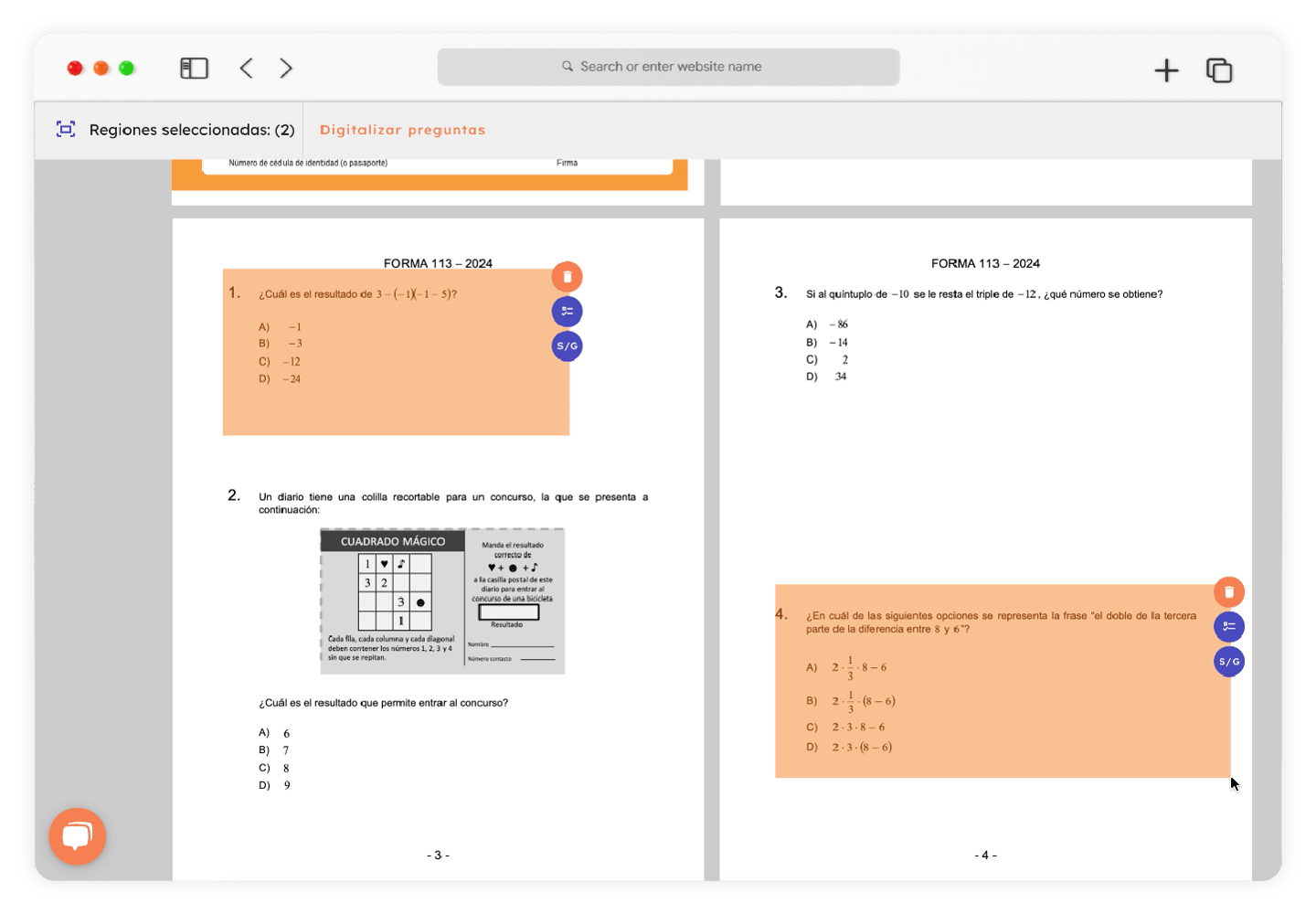The height and width of the screenshot is (914, 1316).
Task: Open a new tab with plus icon
Action: [1166, 70]
